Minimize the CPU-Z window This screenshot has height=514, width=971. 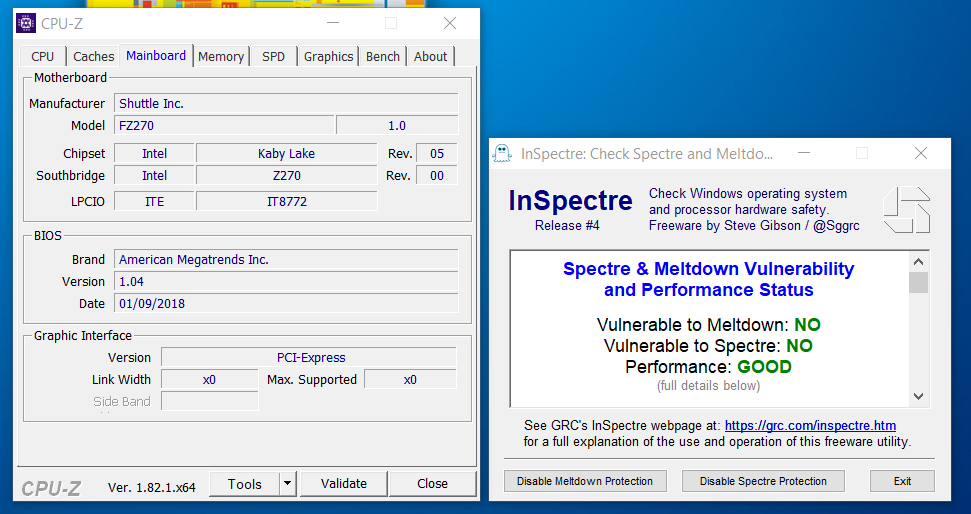333,24
